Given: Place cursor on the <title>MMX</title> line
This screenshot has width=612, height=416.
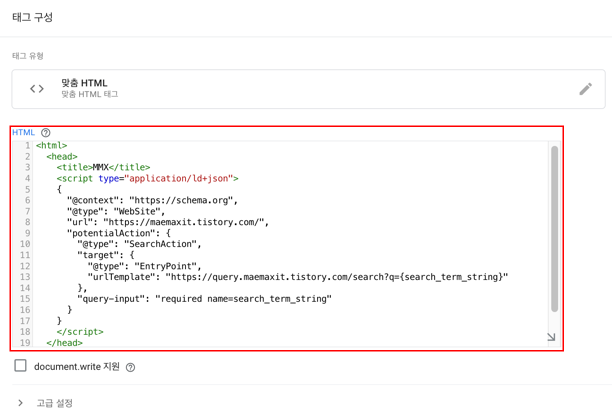Looking at the screenshot, I should (103, 167).
